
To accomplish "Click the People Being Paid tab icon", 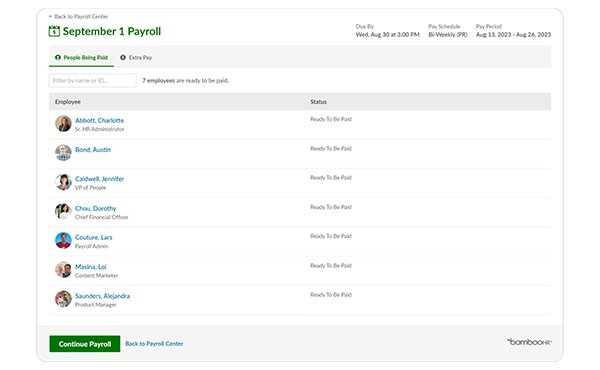I will [x=58, y=57].
